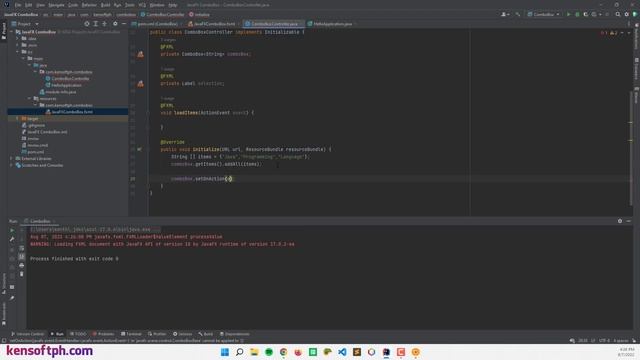This screenshot has height=360, width=640.
Task: Open the Edit menu
Action: click(x=29, y=5)
